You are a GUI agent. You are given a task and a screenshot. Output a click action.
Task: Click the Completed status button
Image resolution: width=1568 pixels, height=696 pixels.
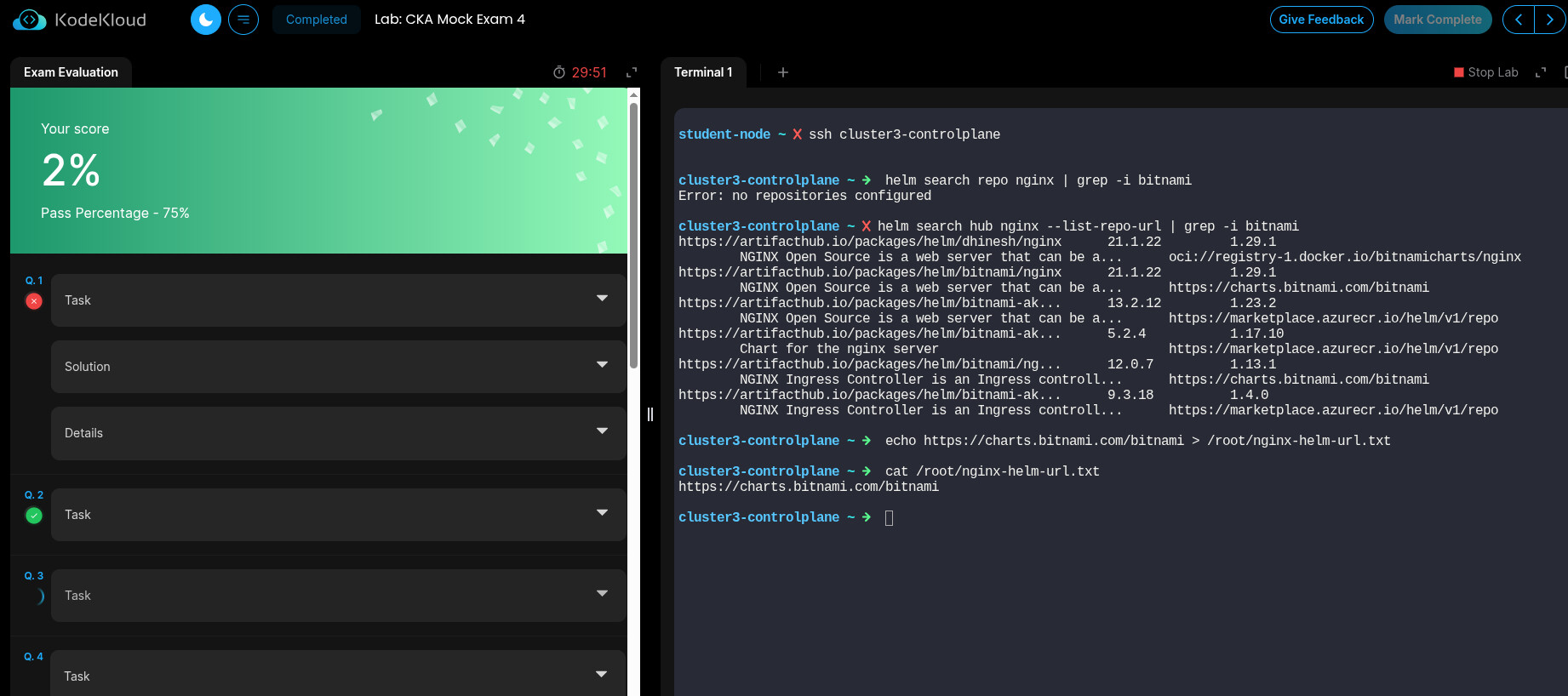(317, 20)
